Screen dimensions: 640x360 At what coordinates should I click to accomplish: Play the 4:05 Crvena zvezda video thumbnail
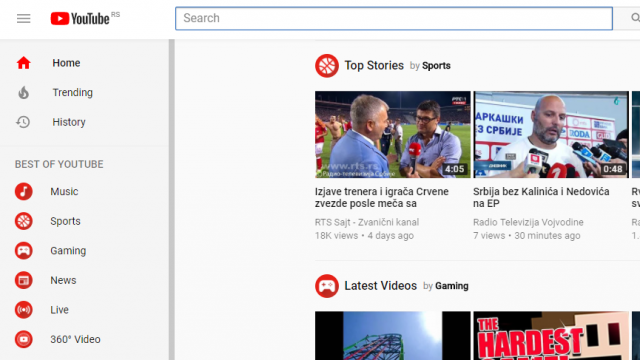pyautogui.click(x=393, y=134)
